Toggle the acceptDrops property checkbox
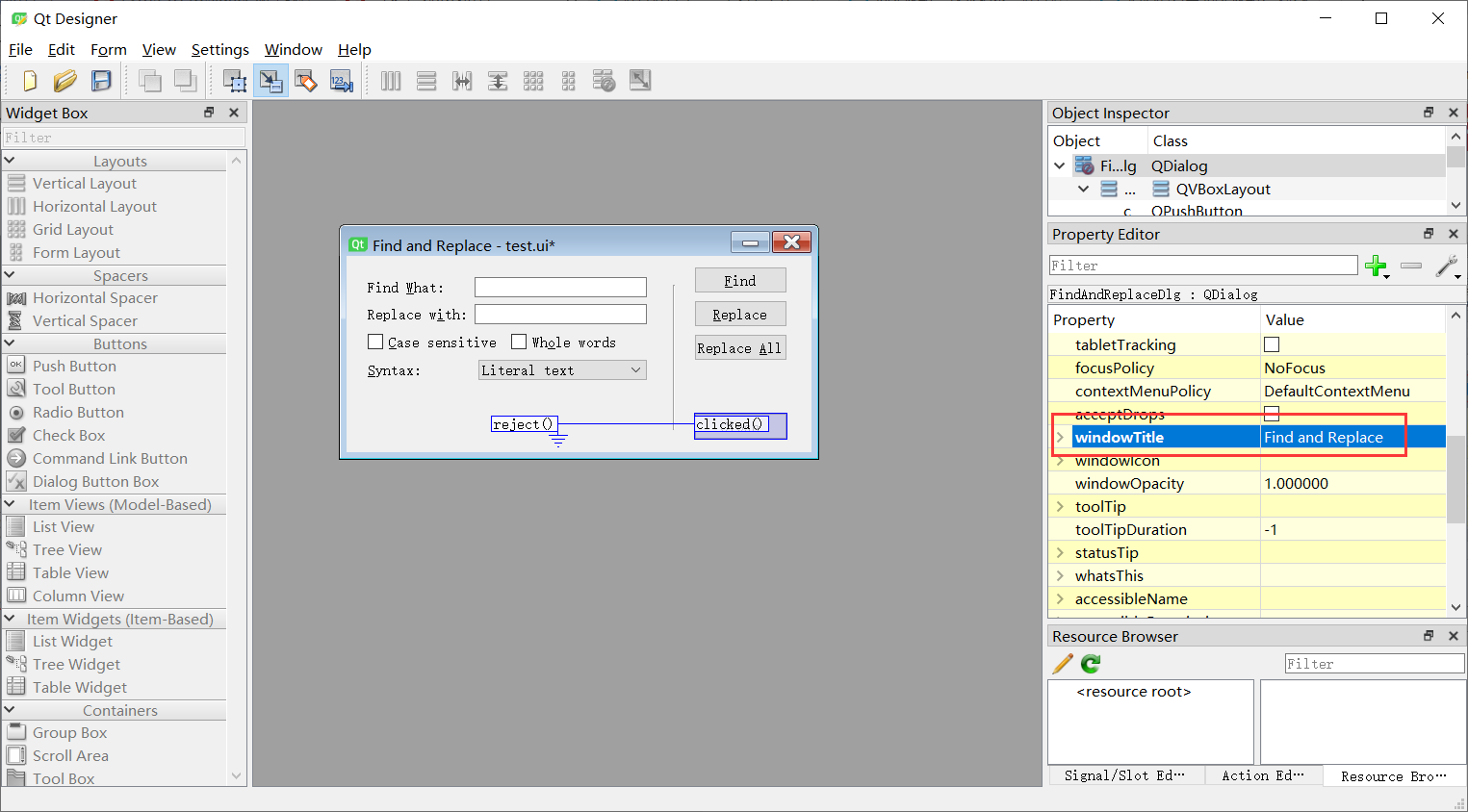1468x812 pixels. pos(1272,414)
